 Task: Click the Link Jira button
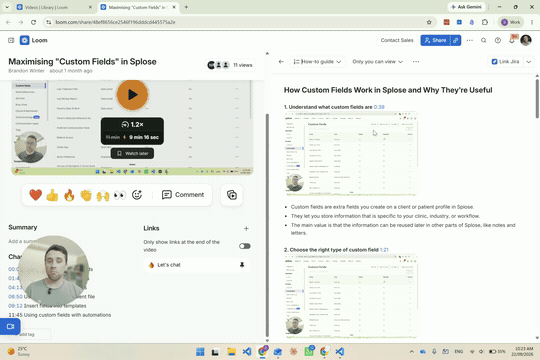[x=505, y=62]
